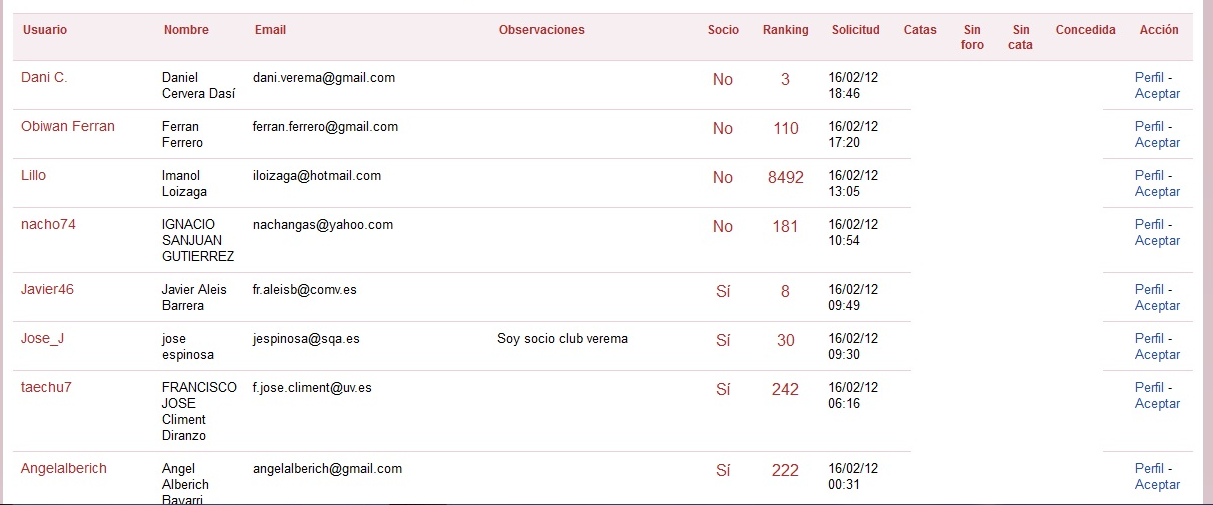The image size is (1213, 505).
Task: Open the Angelalberich user link
Action: coord(64,468)
